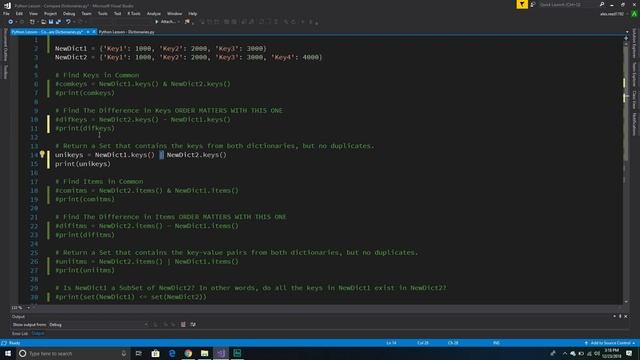Open the View menu
This screenshot has width=640, height=360.
[33, 13]
